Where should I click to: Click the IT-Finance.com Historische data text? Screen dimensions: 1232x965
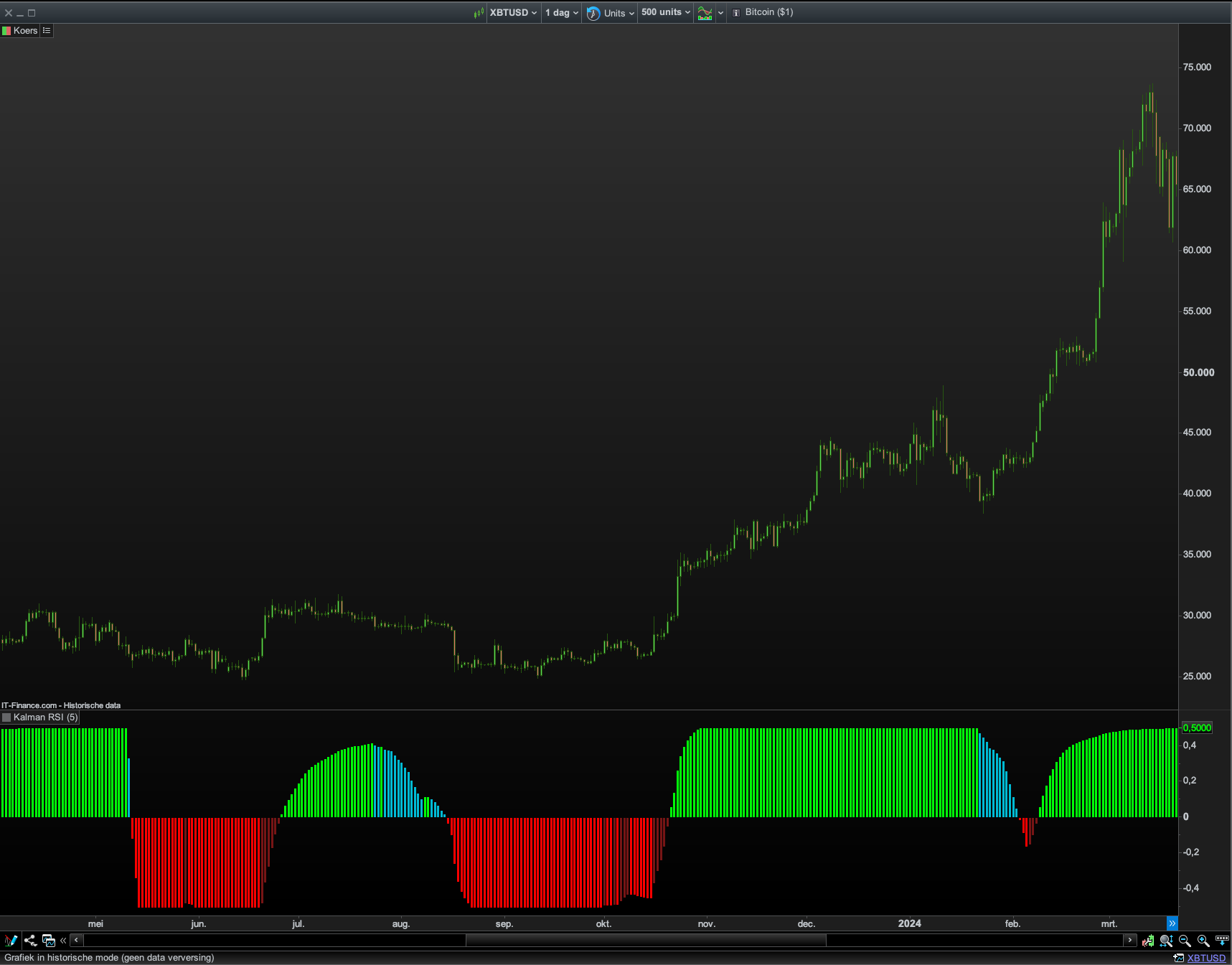61,705
